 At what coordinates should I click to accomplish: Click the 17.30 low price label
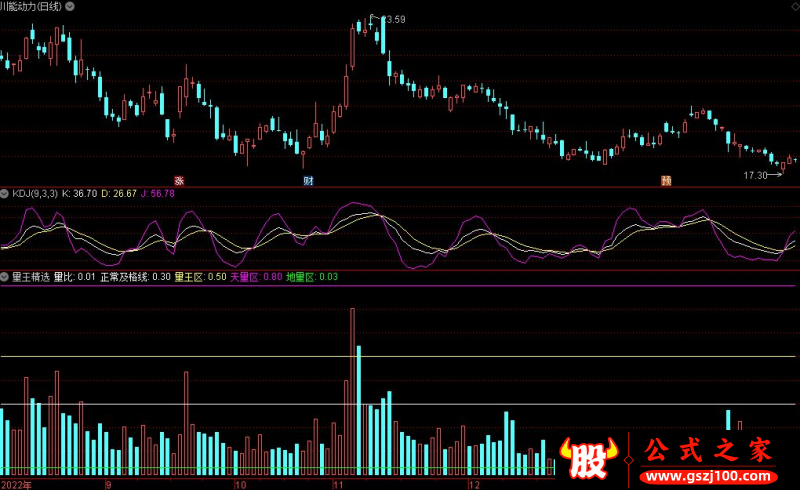point(755,175)
